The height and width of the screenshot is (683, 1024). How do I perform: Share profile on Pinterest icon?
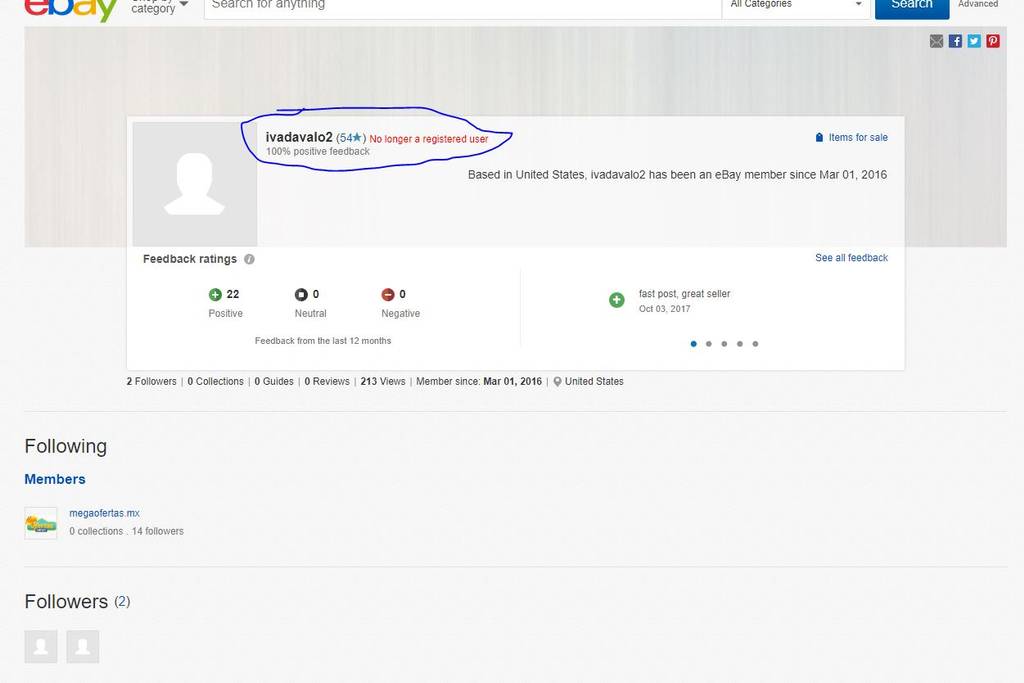(993, 41)
